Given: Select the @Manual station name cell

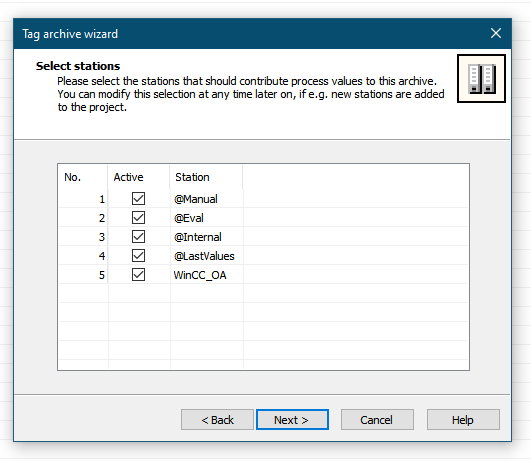Looking at the screenshot, I should (207, 199).
